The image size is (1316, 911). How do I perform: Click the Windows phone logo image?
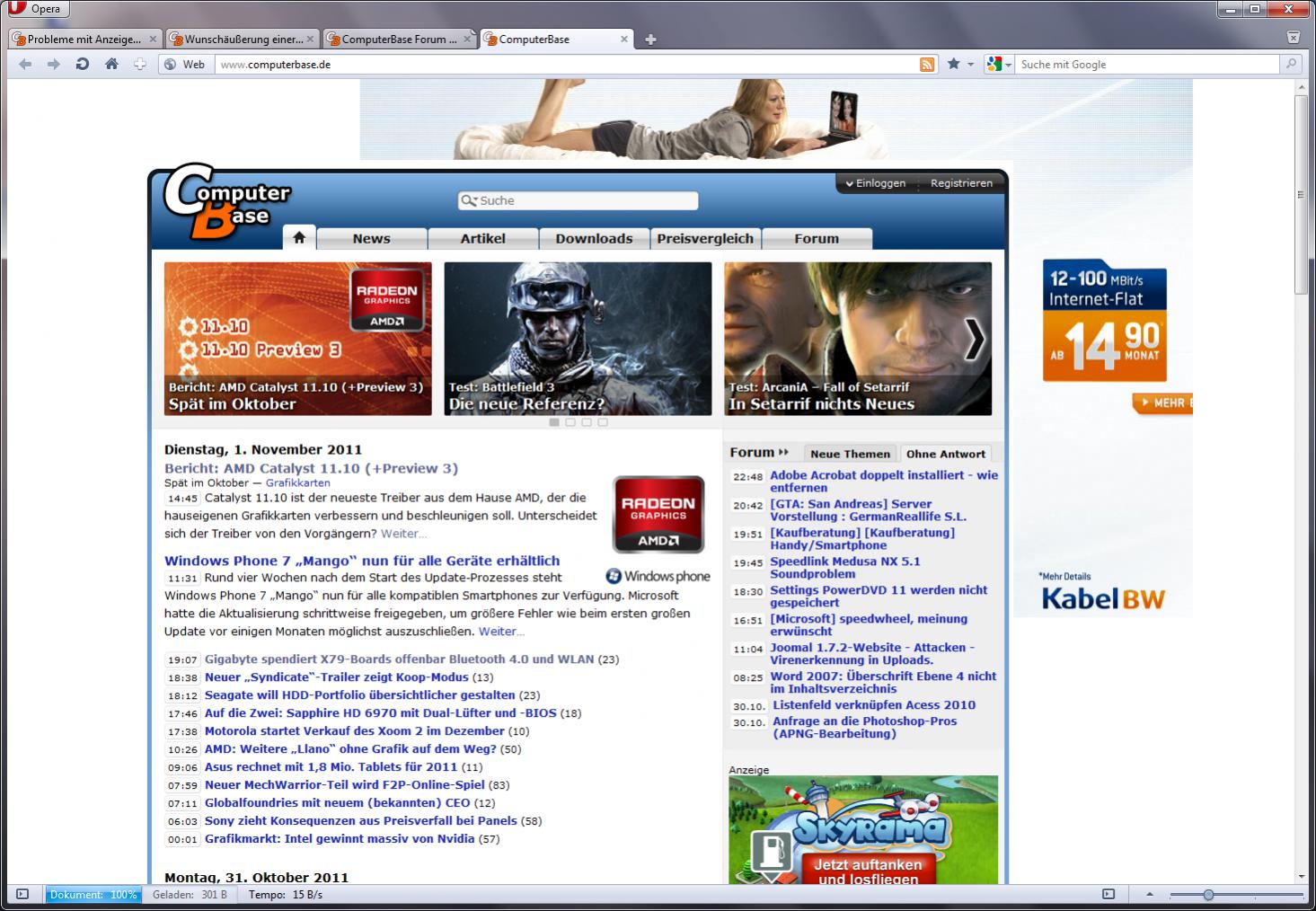(x=658, y=577)
